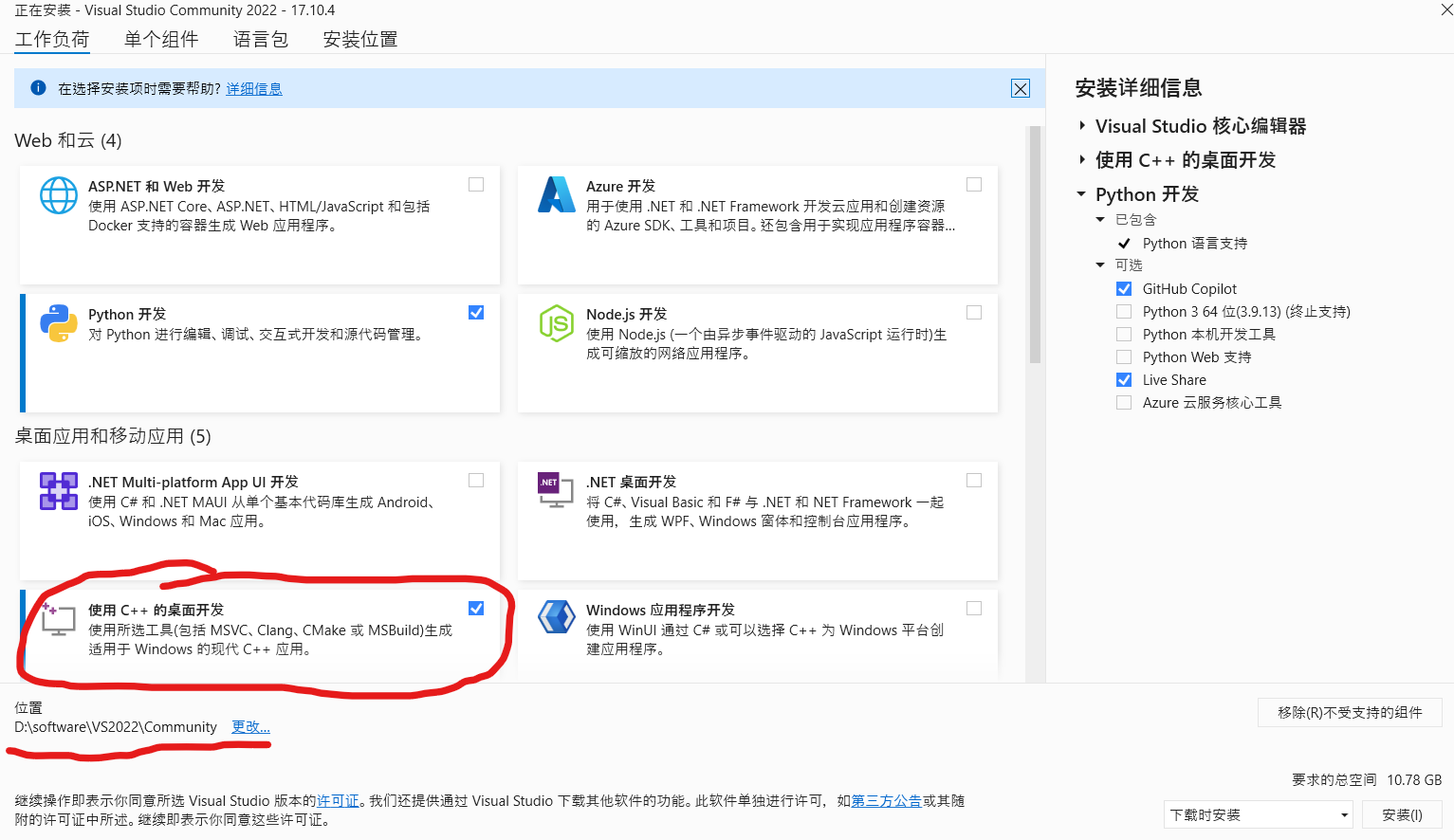The width and height of the screenshot is (1454, 840).
Task: Switch to 安装位置 tab
Action: [360, 40]
